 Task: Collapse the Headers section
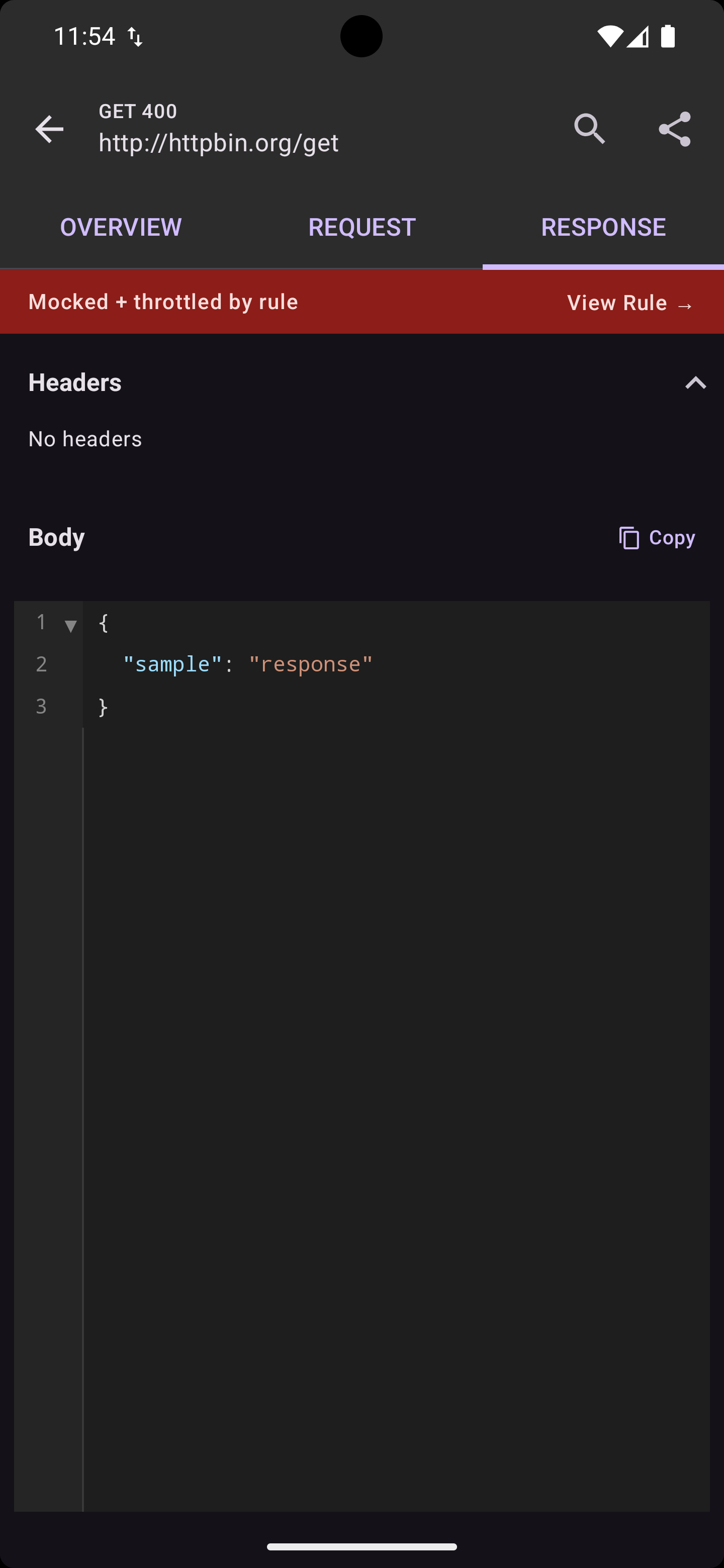pyautogui.click(x=695, y=382)
